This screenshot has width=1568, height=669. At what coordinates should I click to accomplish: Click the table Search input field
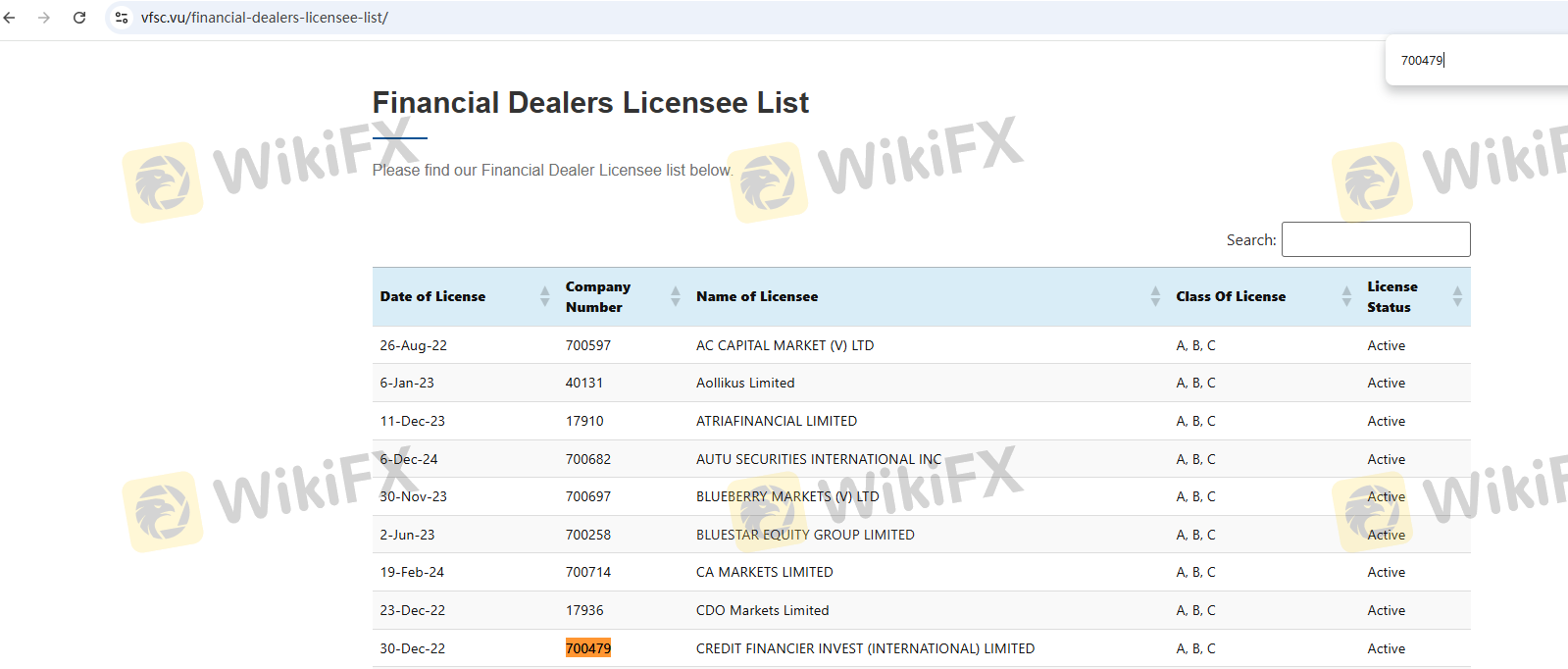(1375, 239)
